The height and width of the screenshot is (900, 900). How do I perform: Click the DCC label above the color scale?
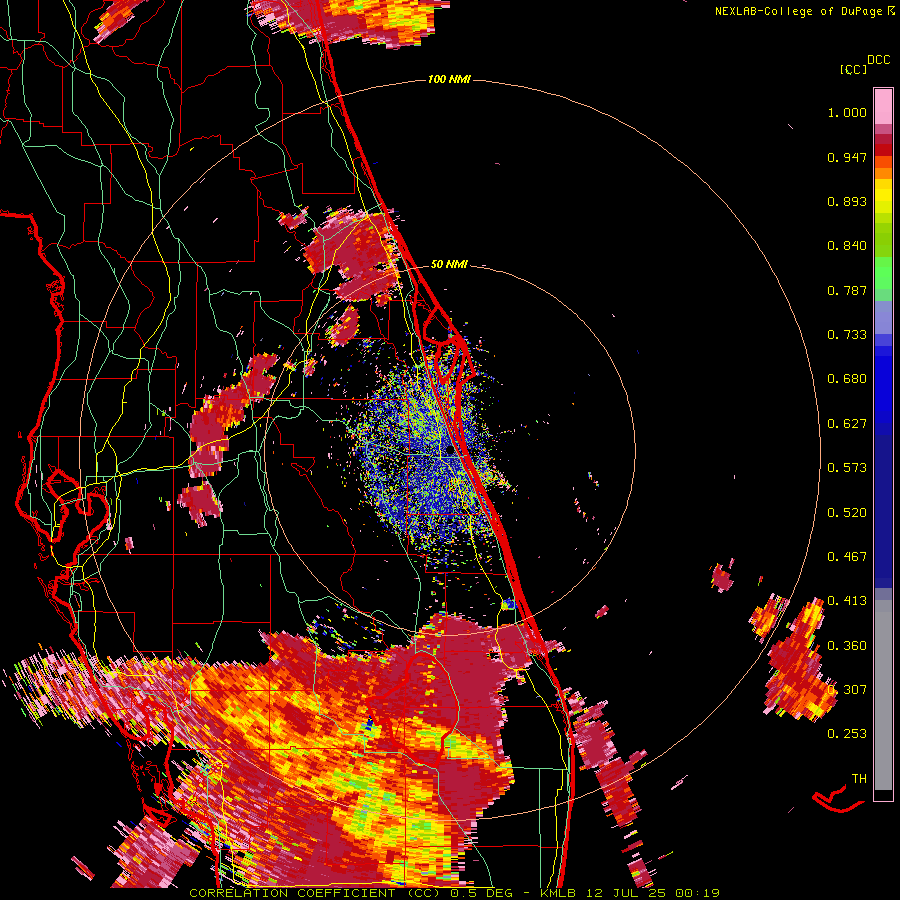(x=878, y=60)
